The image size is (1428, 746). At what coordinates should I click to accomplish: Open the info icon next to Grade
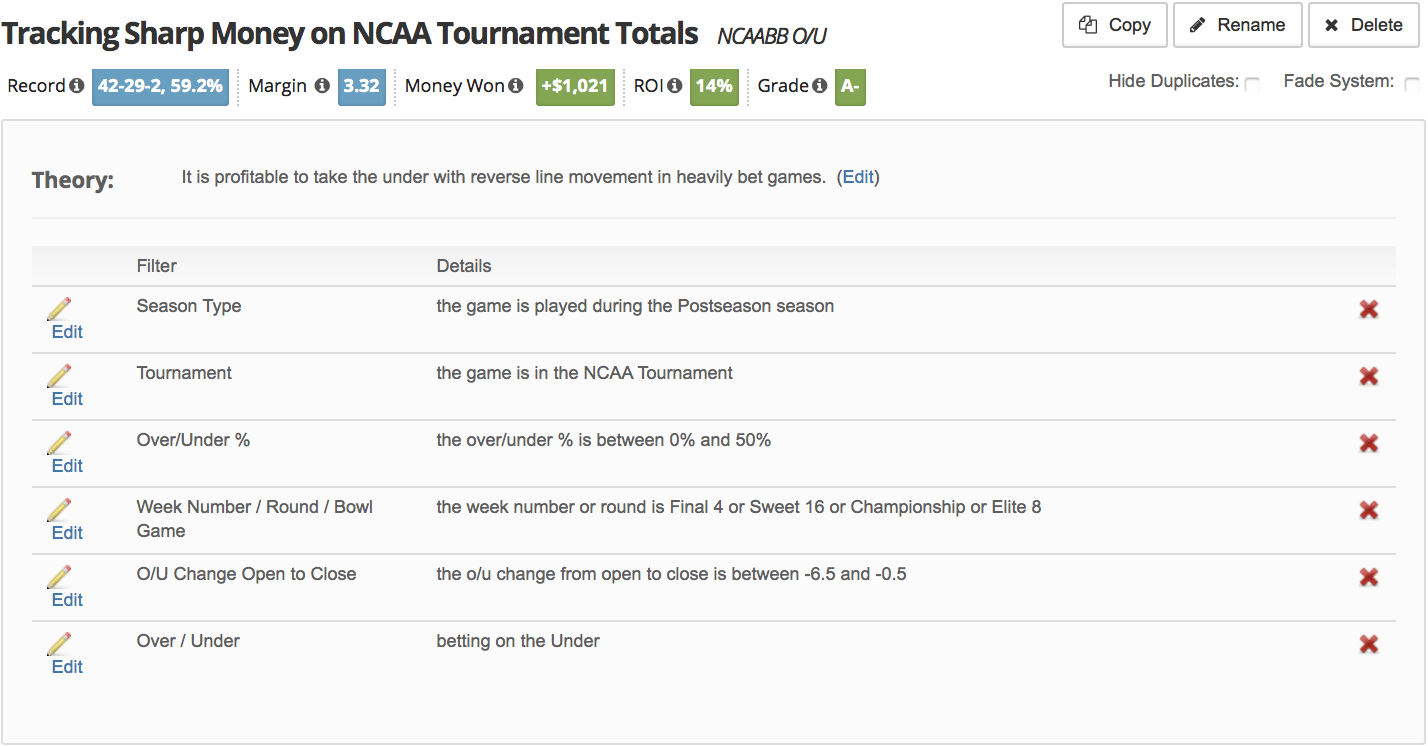tap(820, 86)
